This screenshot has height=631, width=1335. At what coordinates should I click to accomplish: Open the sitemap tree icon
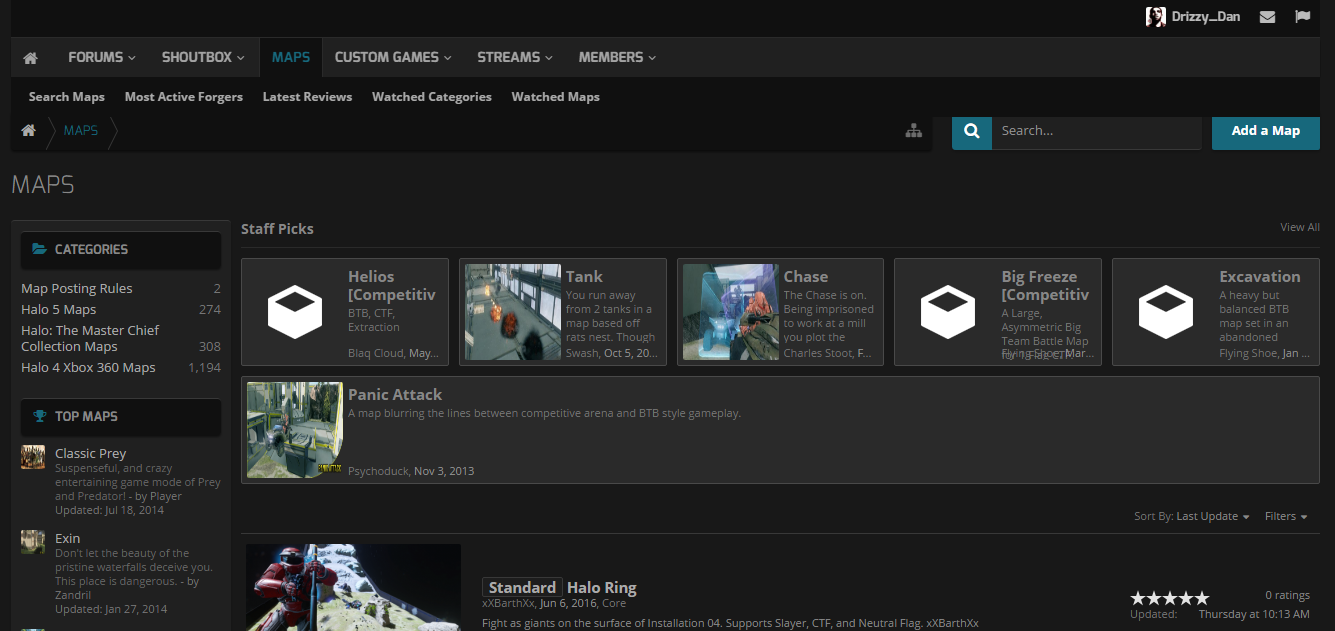click(x=913, y=131)
